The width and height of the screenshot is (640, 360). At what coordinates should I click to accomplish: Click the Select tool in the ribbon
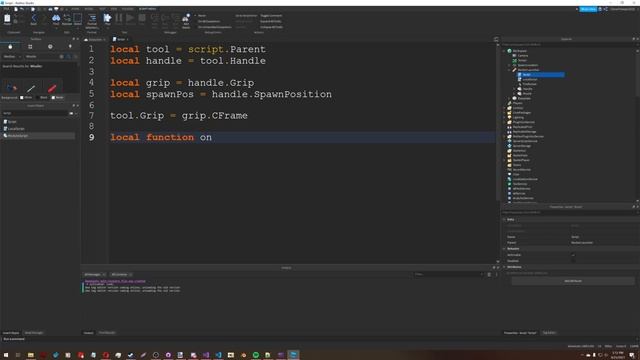tap(78, 18)
